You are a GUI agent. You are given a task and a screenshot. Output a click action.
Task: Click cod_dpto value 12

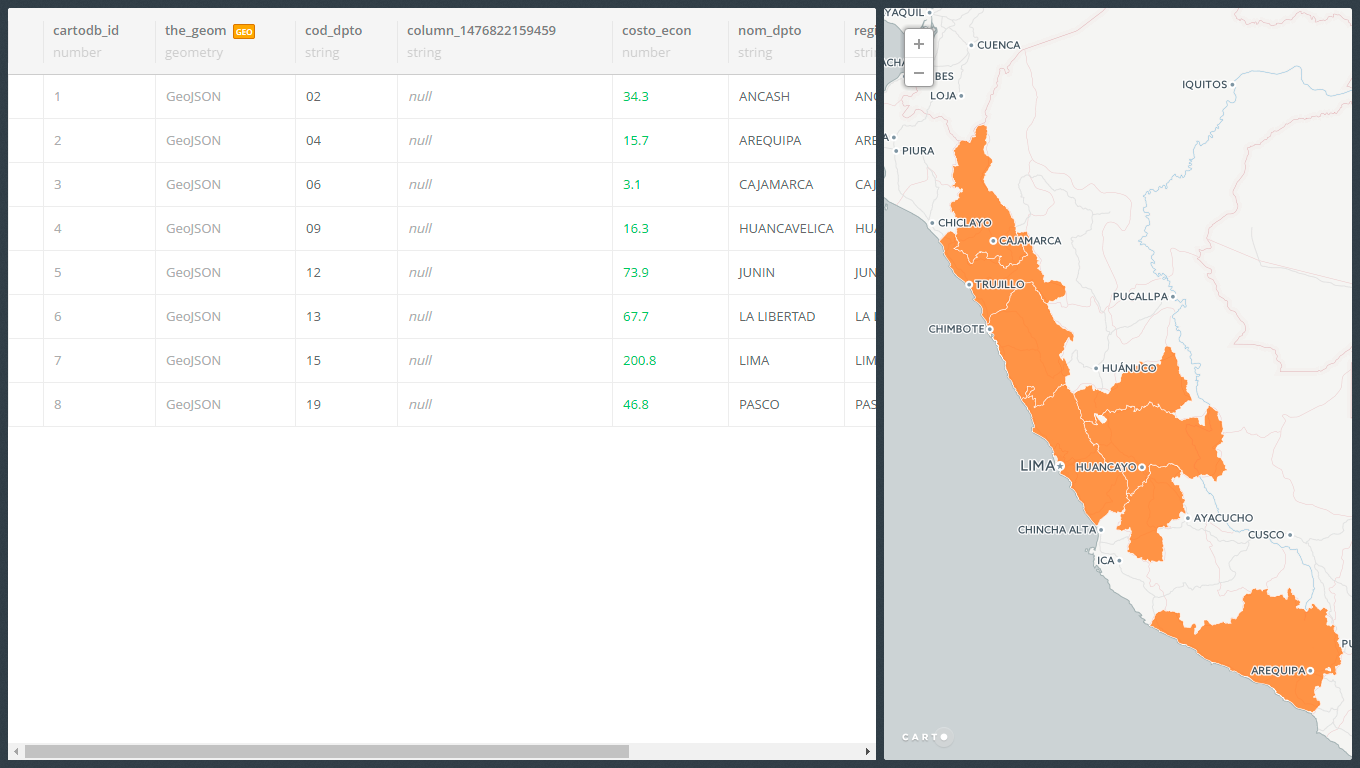click(x=314, y=273)
